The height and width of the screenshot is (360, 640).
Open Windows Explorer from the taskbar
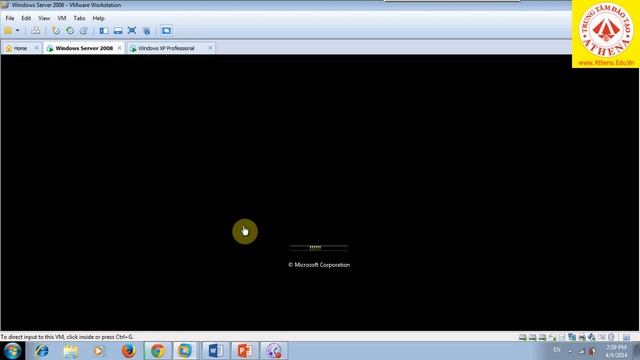pyautogui.click(x=71, y=351)
